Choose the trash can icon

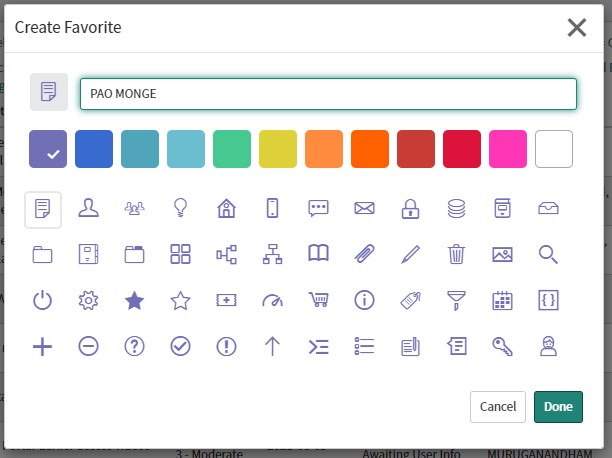point(456,254)
